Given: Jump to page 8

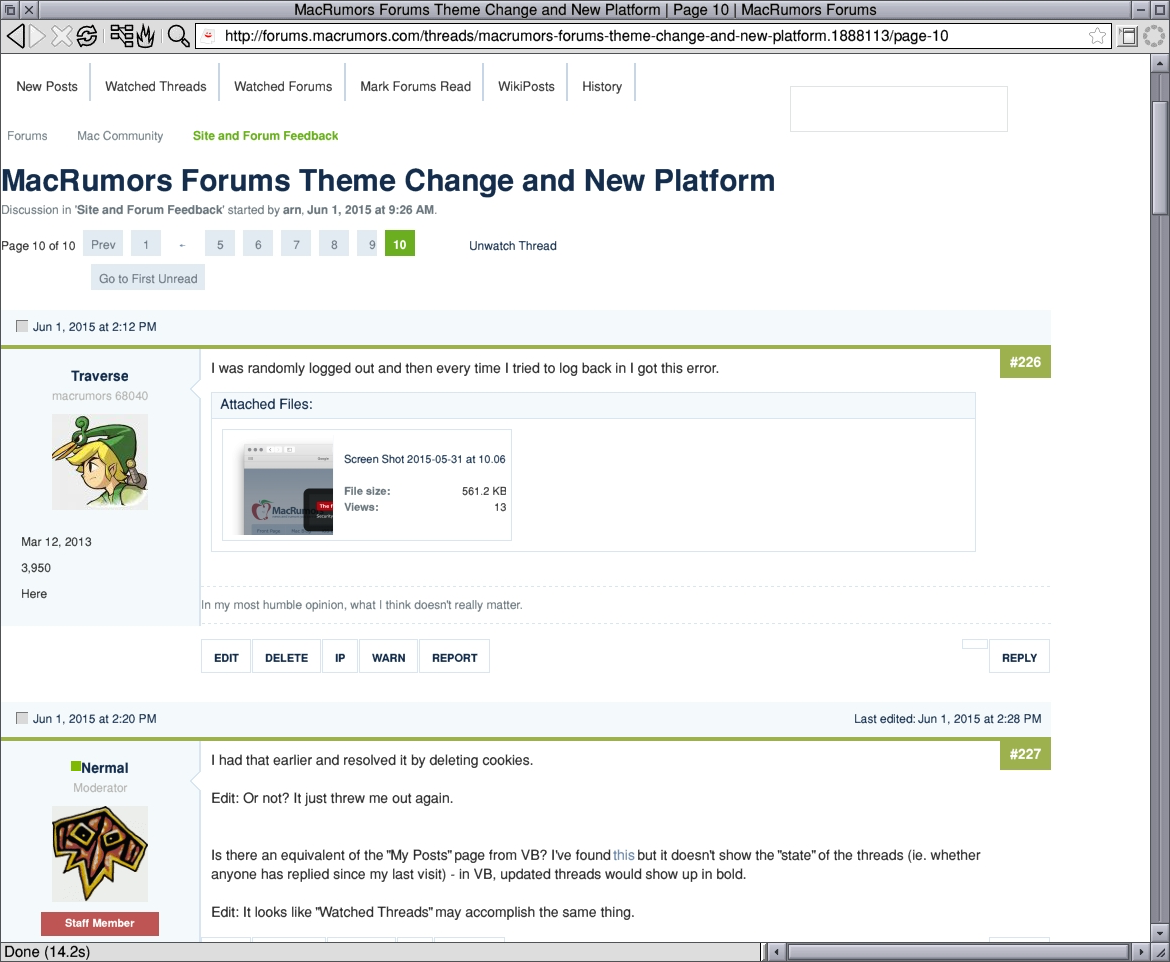Looking at the screenshot, I should (334, 244).
